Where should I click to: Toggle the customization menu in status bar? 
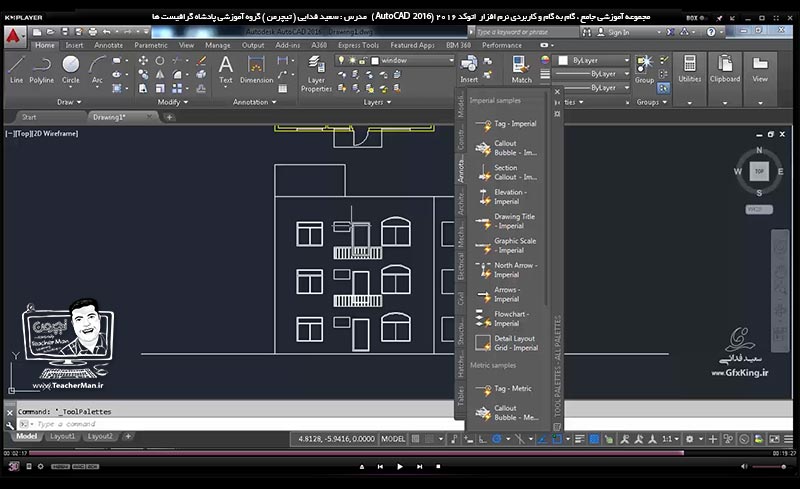[x=788, y=439]
